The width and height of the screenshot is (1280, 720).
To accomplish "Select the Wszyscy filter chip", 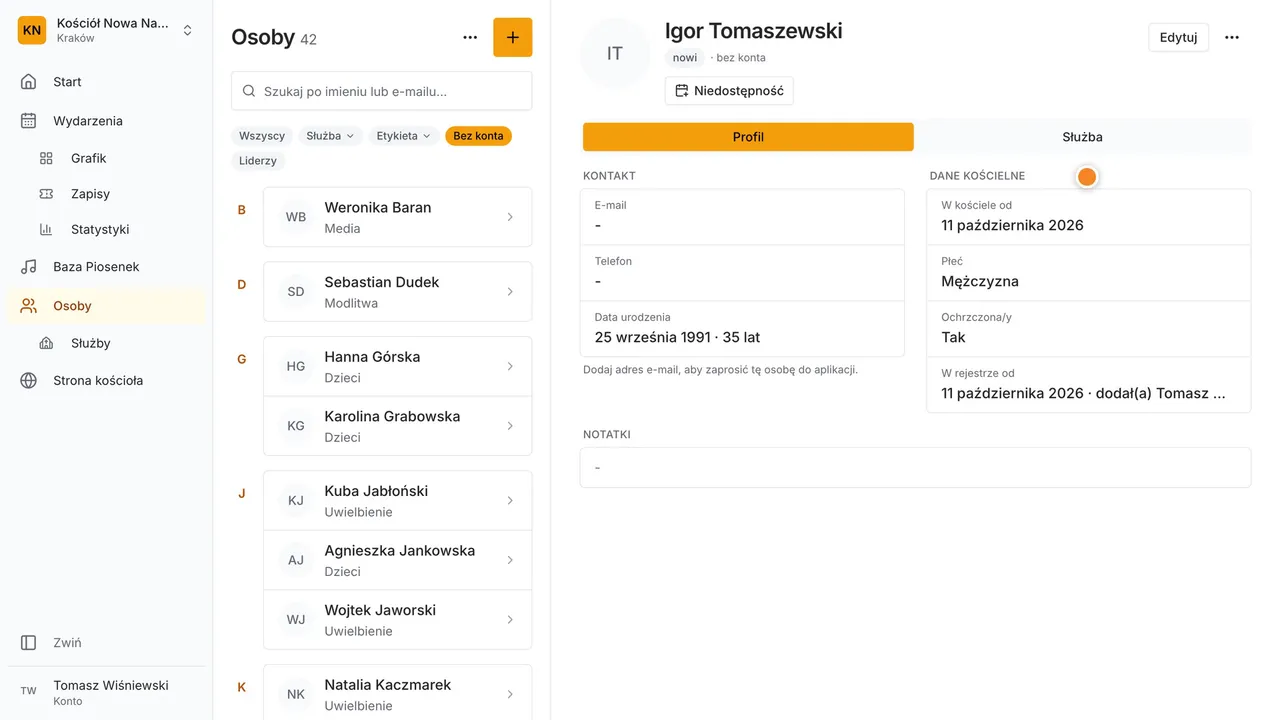I will click(262, 136).
